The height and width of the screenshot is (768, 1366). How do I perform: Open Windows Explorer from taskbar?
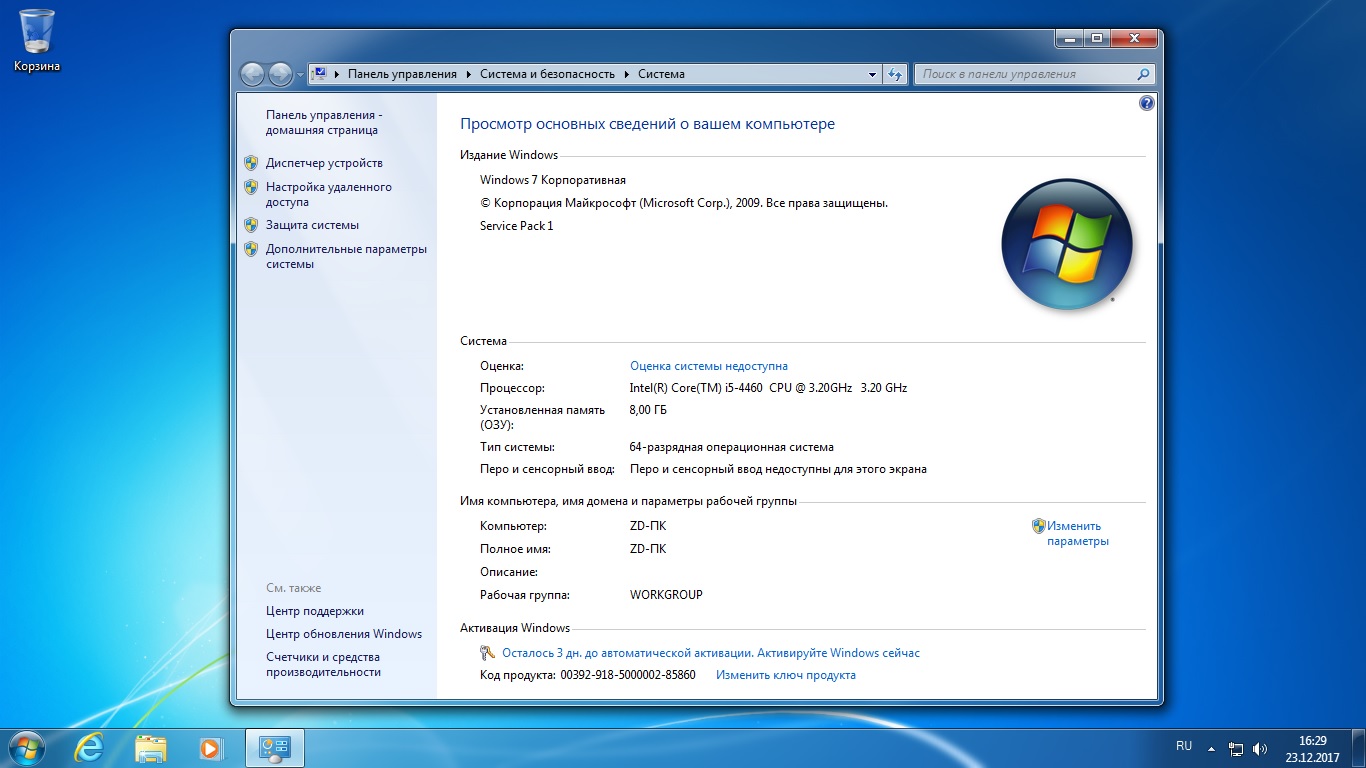pyautogui.click(x=150, y=747)
